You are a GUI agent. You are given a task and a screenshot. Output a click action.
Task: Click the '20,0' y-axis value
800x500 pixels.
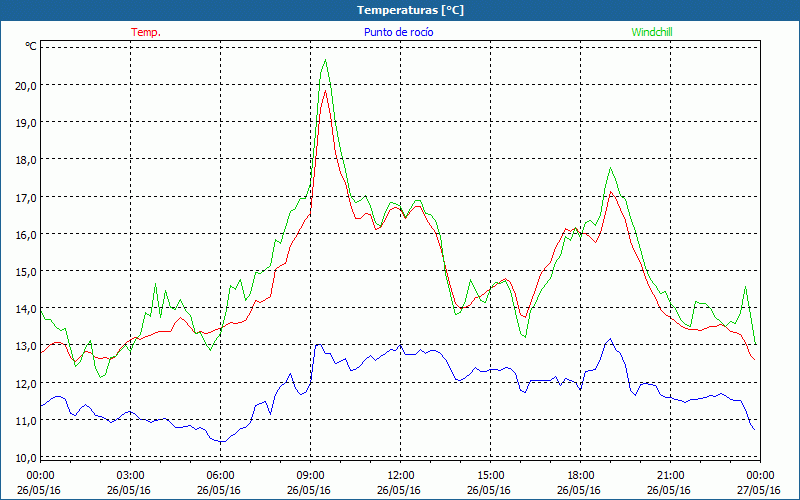tap(26, 85)
